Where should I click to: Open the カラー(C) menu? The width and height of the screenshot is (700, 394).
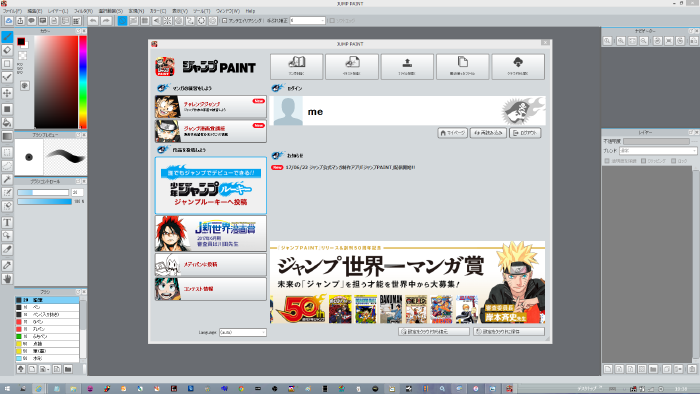[158, 11]
